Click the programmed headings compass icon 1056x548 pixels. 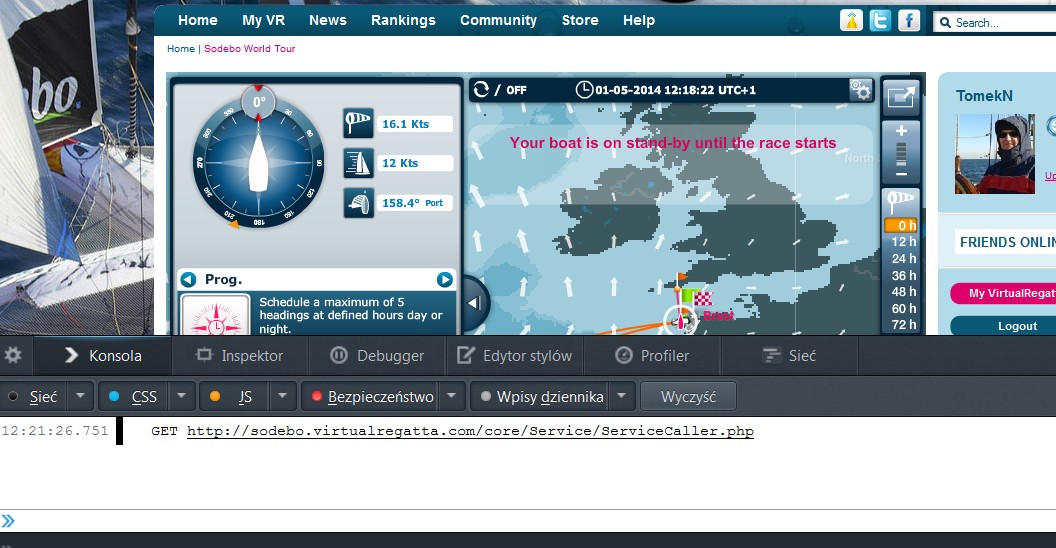coord(216,315)
